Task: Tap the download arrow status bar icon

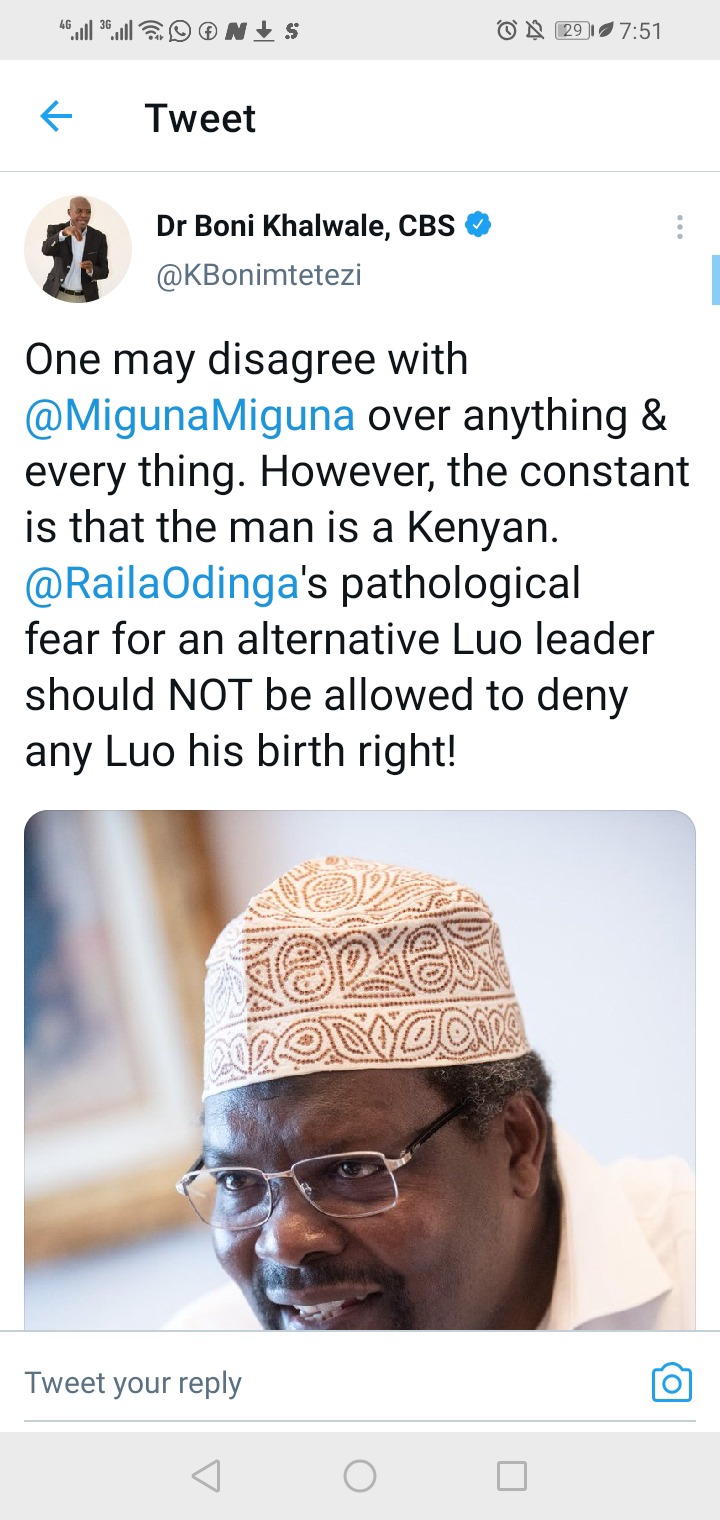Action: coord(264,31)
